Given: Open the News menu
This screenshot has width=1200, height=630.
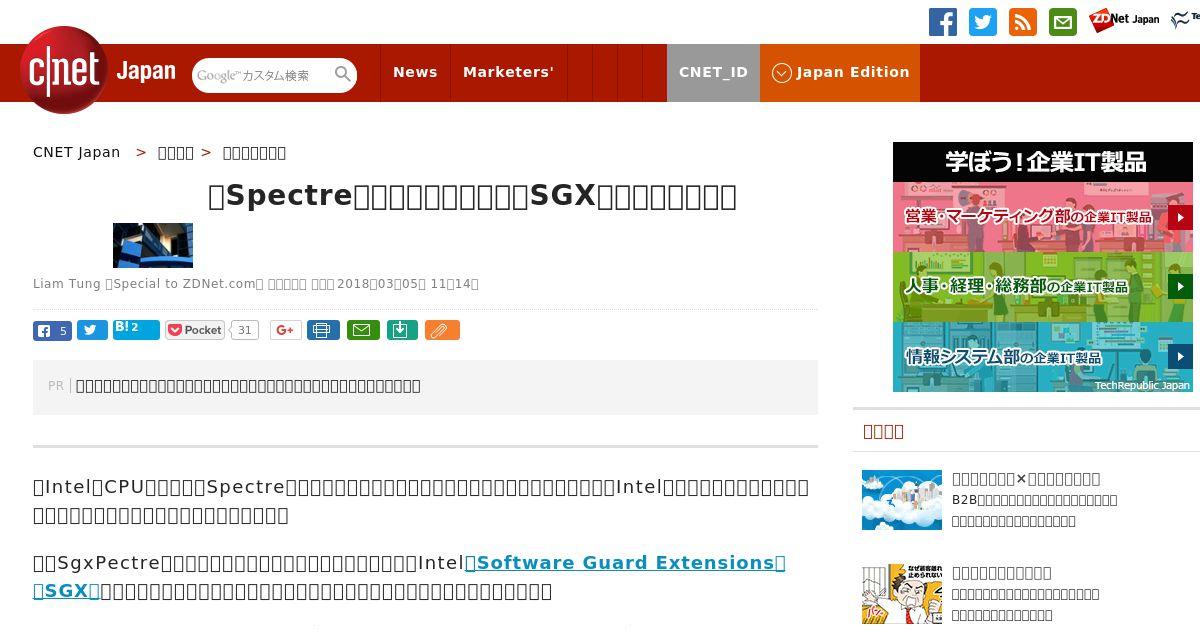Looking at the screenshot, I should click(x=415, y=72).
